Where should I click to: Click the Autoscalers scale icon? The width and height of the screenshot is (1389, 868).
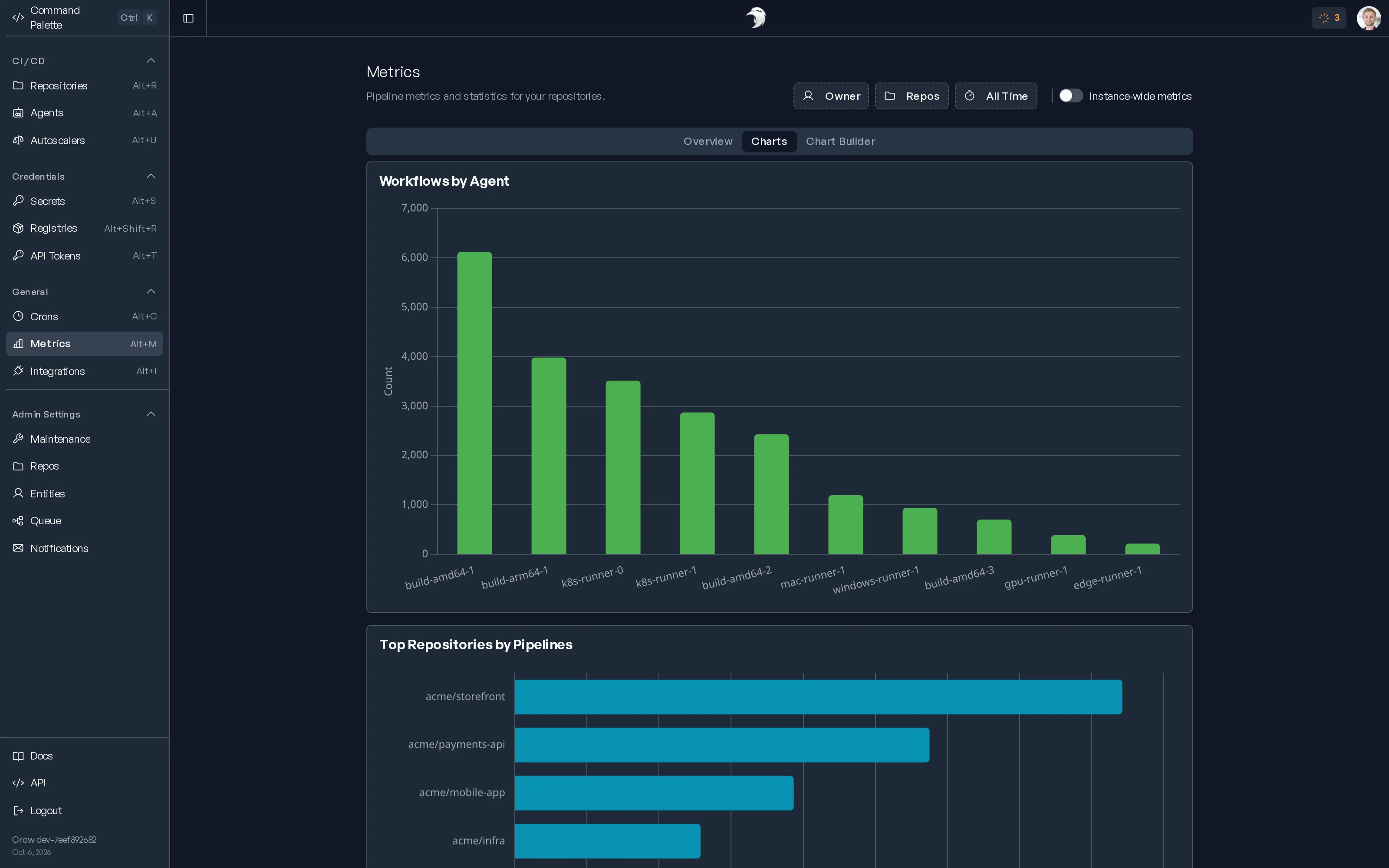(x=18, y=140)
